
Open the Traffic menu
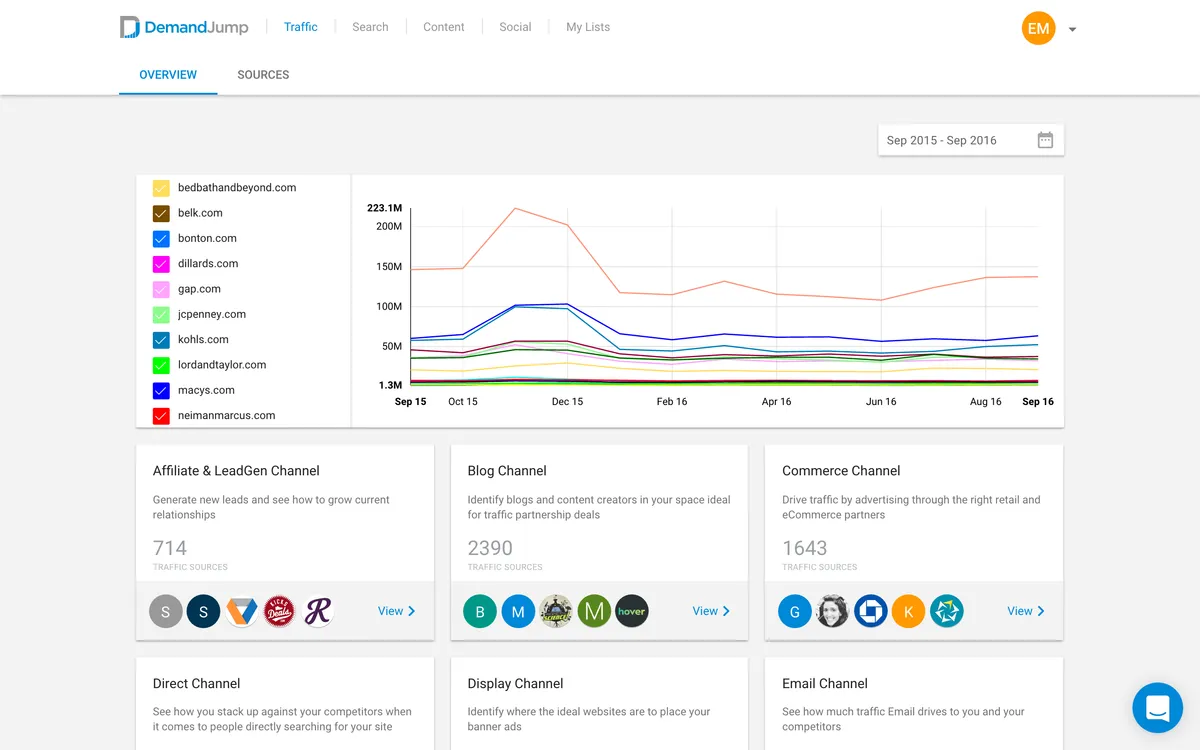pyautogui.click(x=301, y=27)
